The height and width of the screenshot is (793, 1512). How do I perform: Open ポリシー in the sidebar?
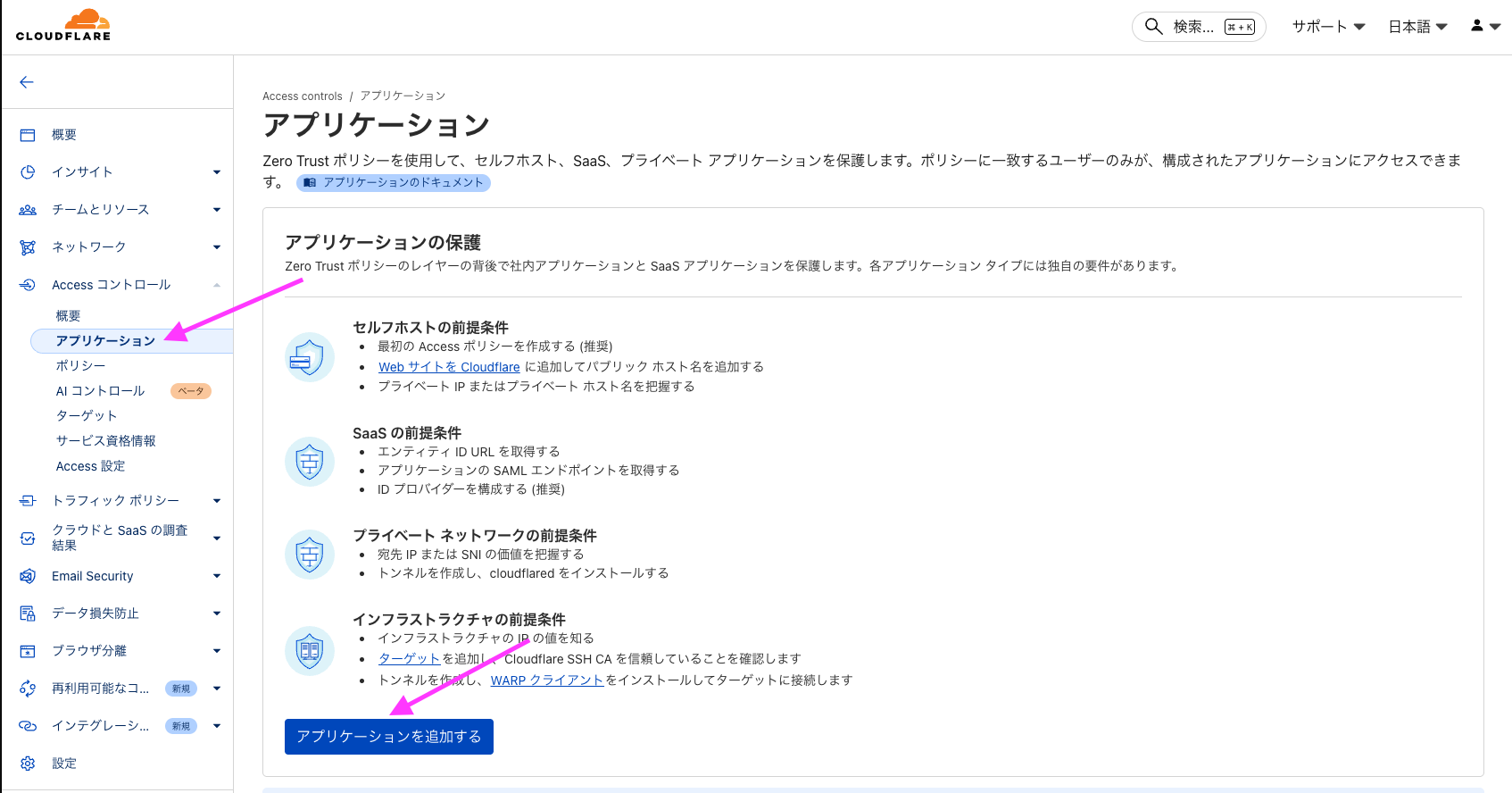coord(80,366)
